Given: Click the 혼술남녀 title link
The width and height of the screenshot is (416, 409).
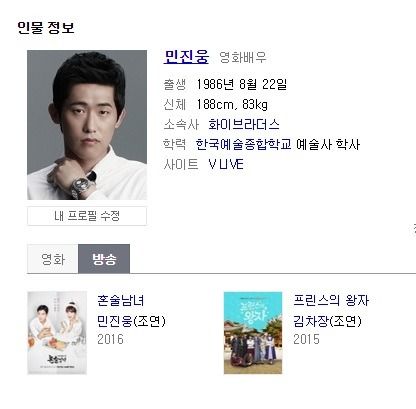Looking at the screenshot, I should click(121, 300).
